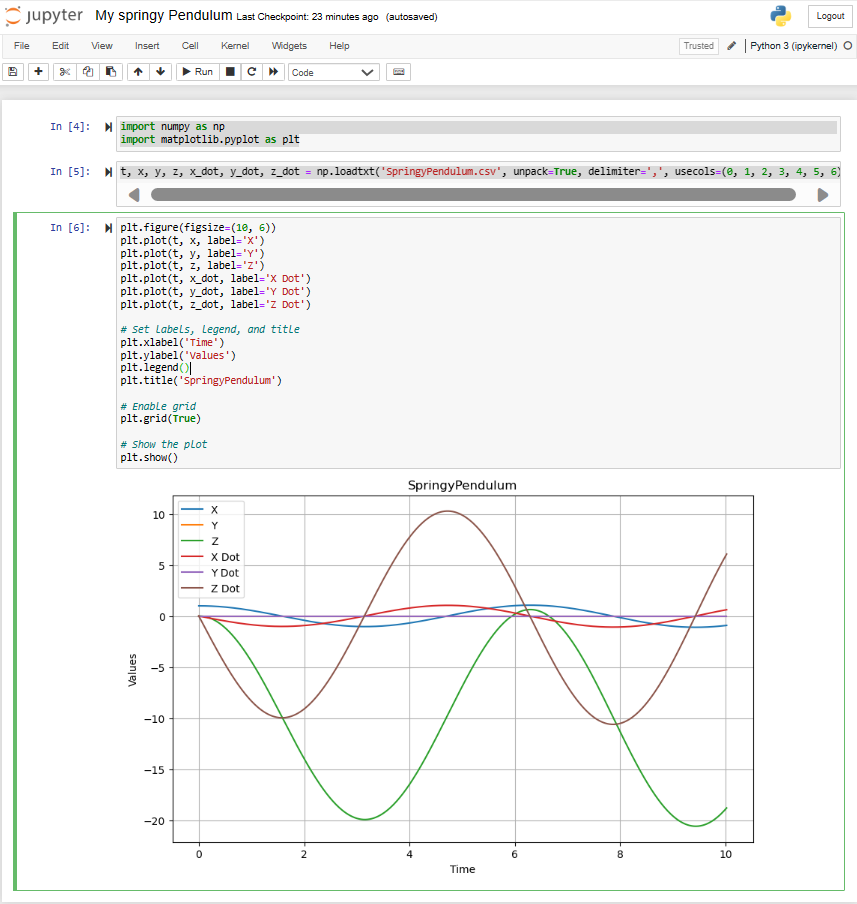Open the Cell menu

pos(190,46)
